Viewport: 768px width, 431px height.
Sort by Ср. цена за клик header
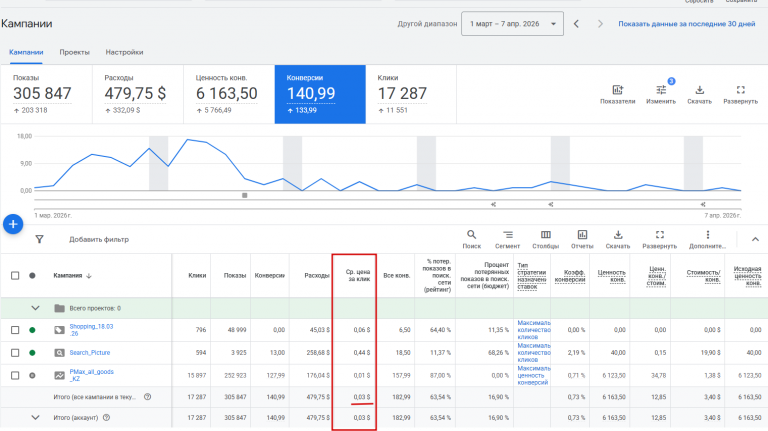pos(358,275)
